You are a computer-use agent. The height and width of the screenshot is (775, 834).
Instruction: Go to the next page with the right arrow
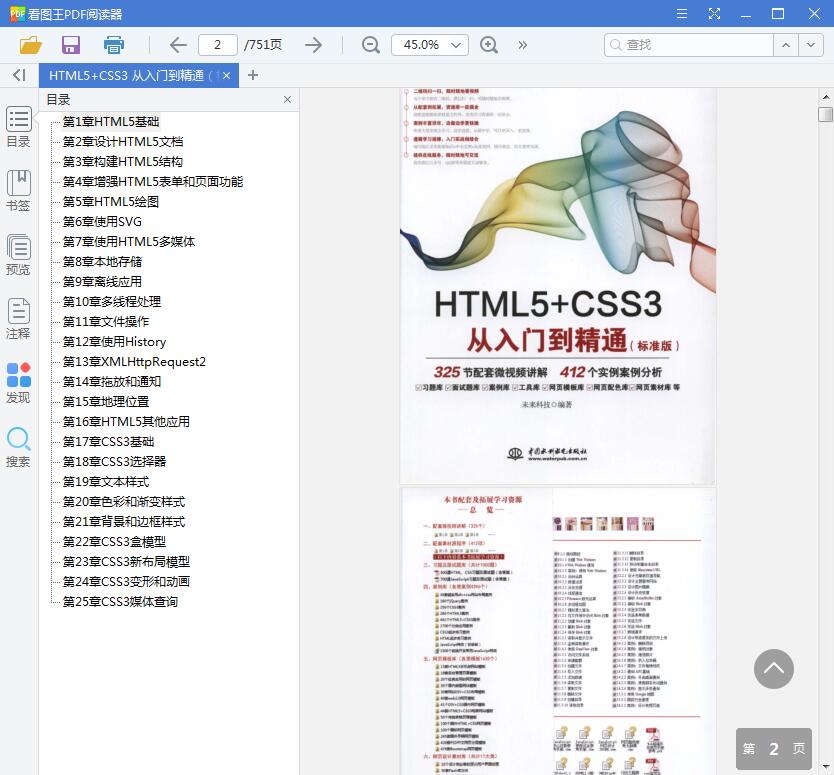314,45
